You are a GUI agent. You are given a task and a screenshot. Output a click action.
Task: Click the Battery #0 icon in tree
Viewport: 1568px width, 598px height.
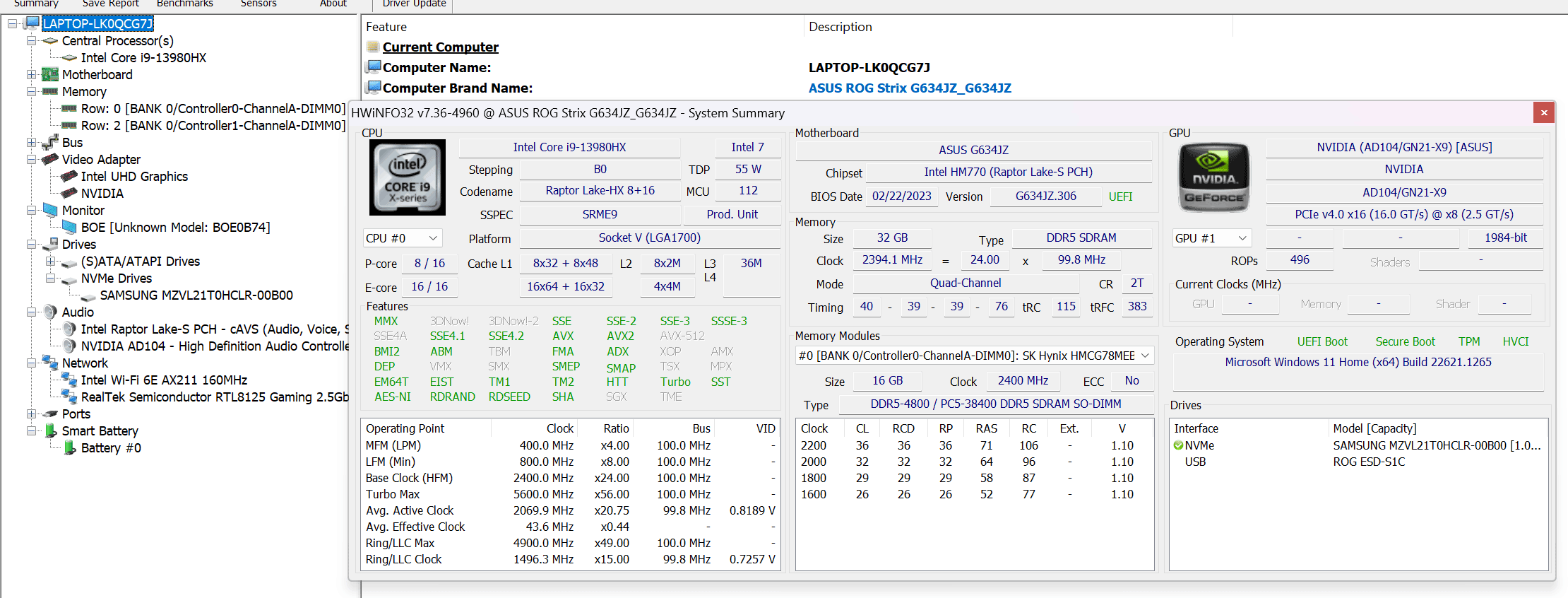(69, 447)
